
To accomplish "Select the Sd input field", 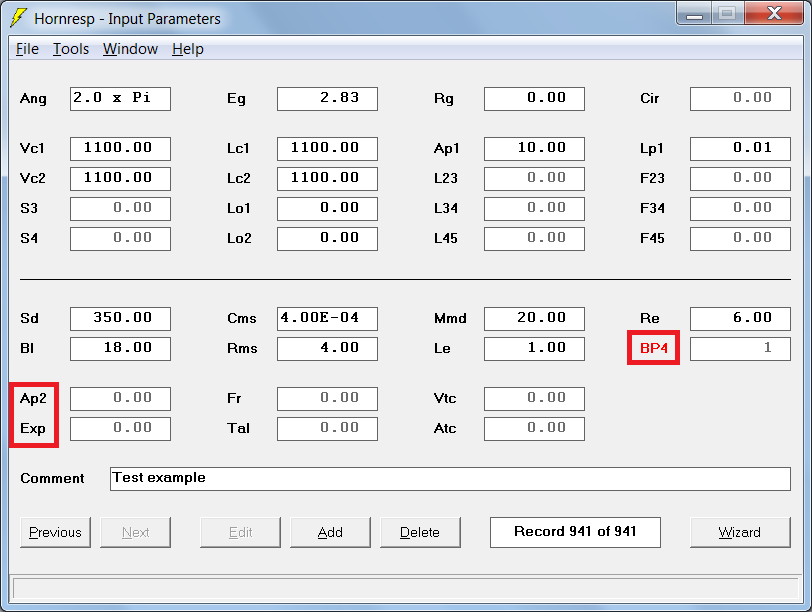I will click(120, 319).
